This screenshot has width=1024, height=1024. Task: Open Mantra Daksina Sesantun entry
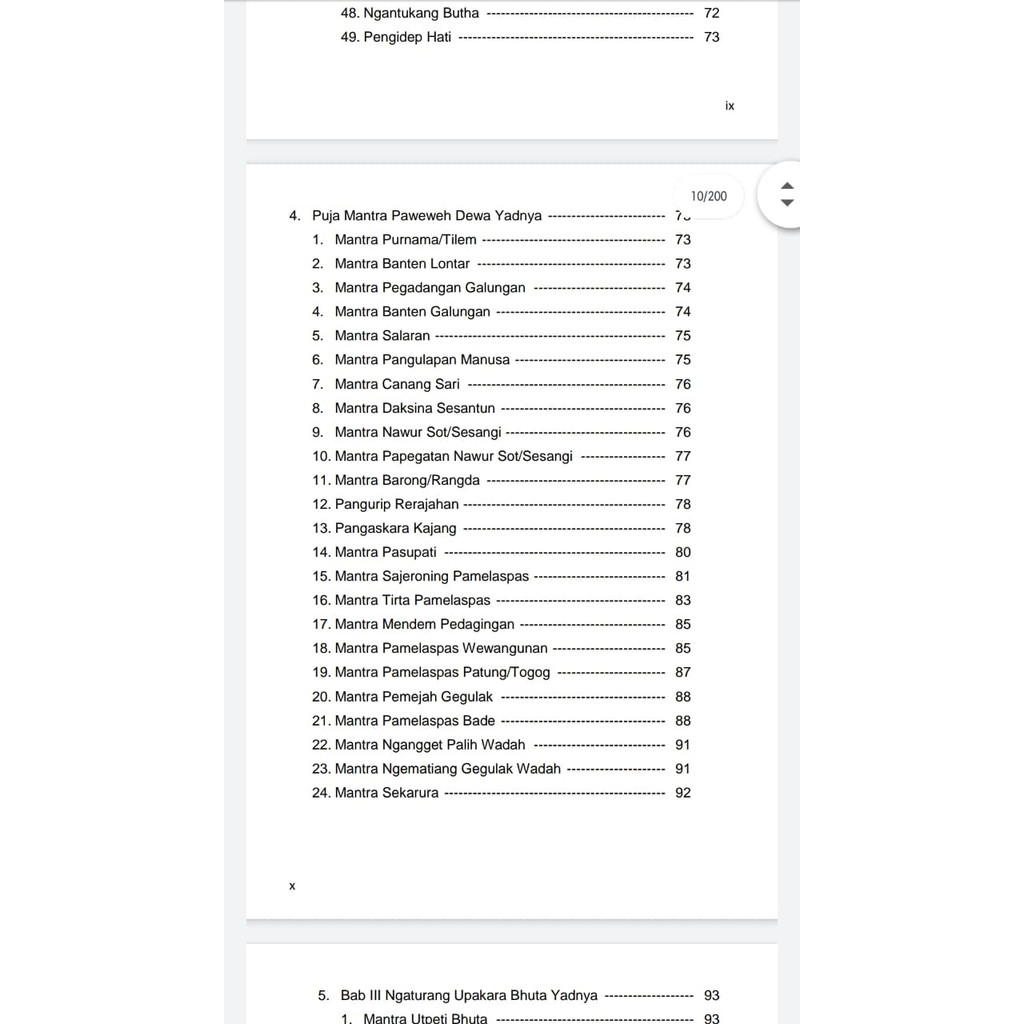point(414,408)
